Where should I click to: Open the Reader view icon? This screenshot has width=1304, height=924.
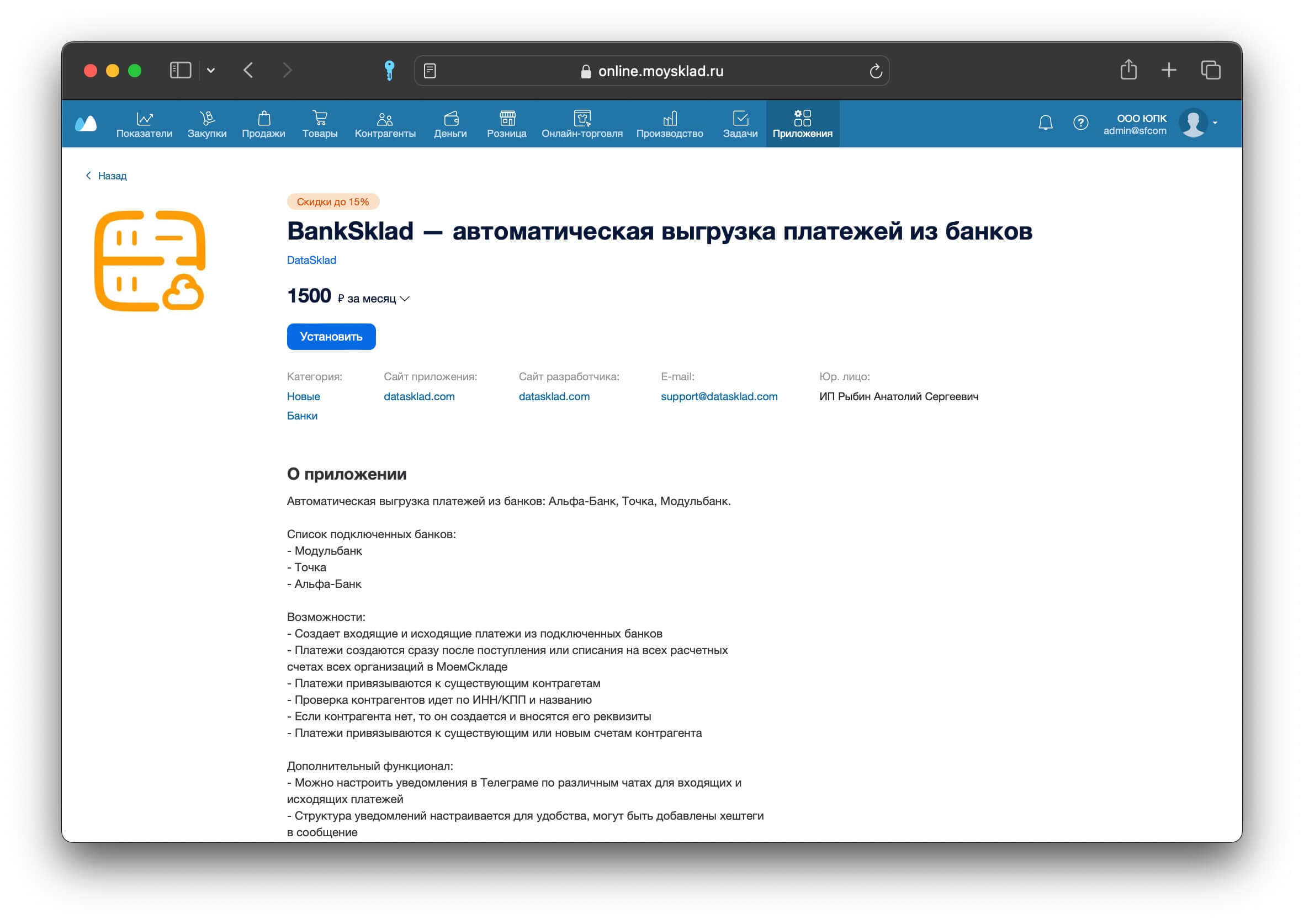pos(430,71)
